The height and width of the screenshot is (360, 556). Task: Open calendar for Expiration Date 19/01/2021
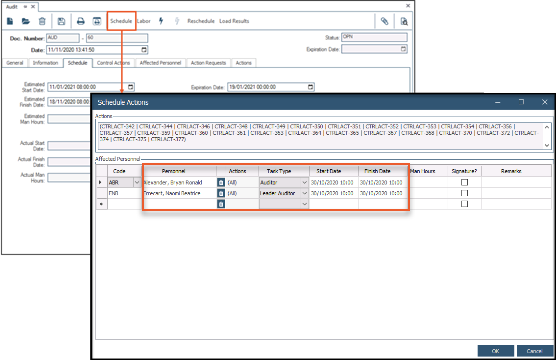click(310, 87)
